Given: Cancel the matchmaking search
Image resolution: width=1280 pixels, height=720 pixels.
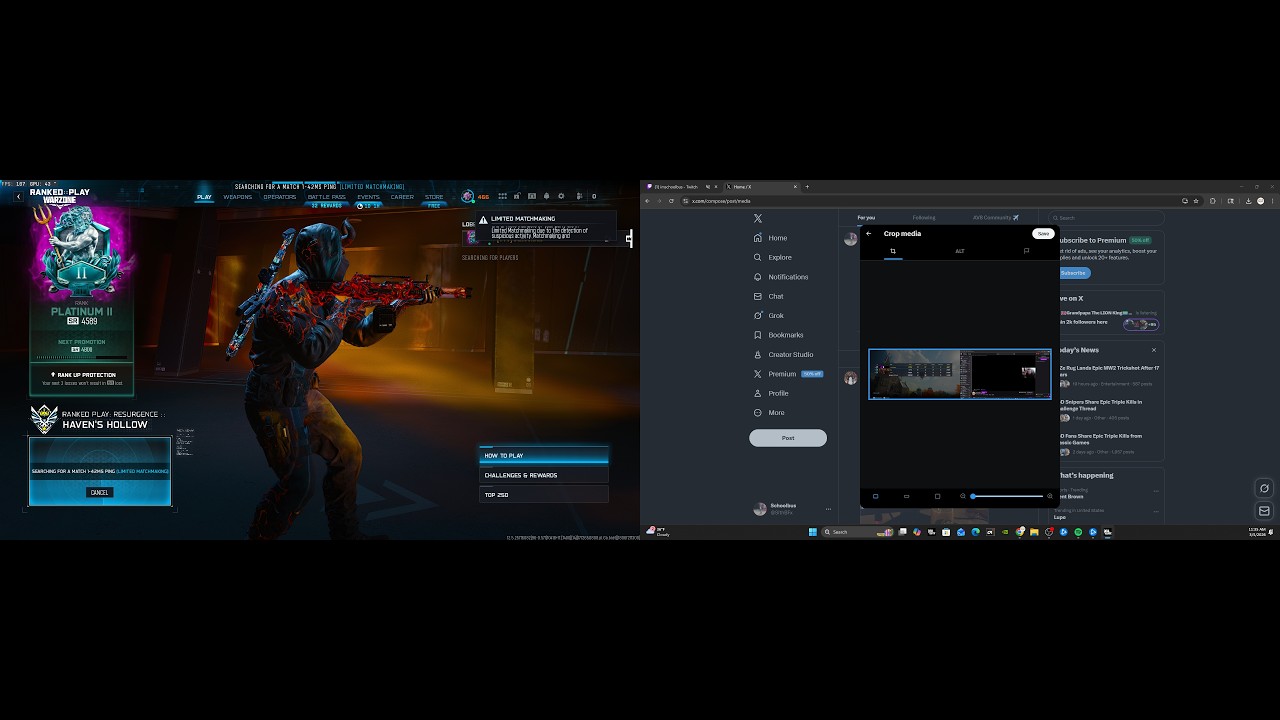Looking at the screenshot, I should click(x=99, y=492).
